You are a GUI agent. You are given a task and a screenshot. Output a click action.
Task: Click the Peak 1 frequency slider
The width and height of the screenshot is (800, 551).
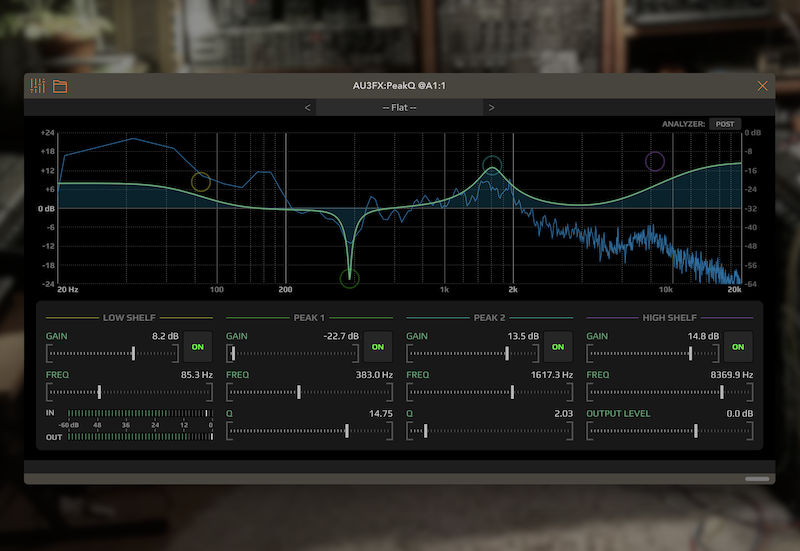(x=309, y=392)
